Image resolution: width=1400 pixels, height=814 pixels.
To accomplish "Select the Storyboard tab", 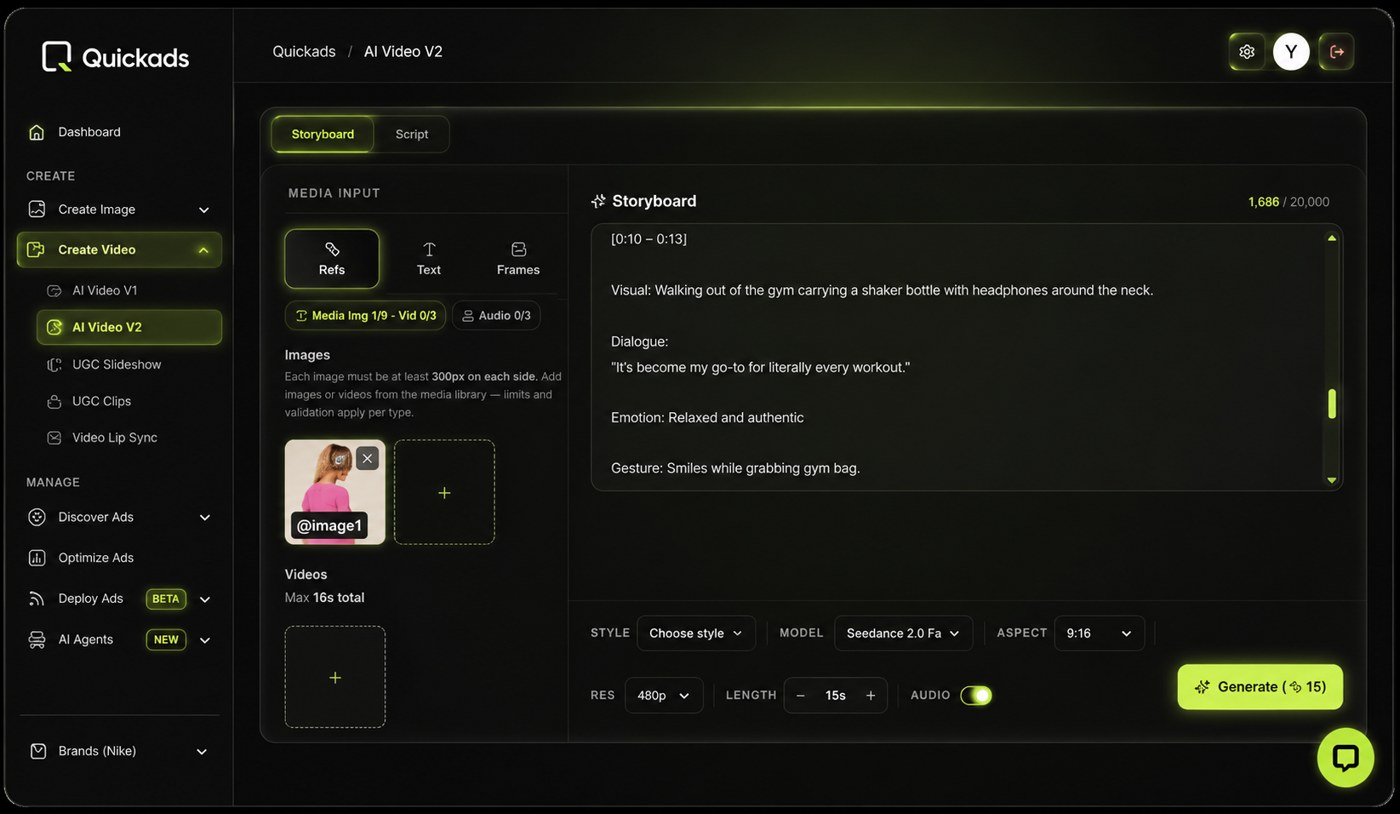I will pyautogui.click(x=323, y=134).
